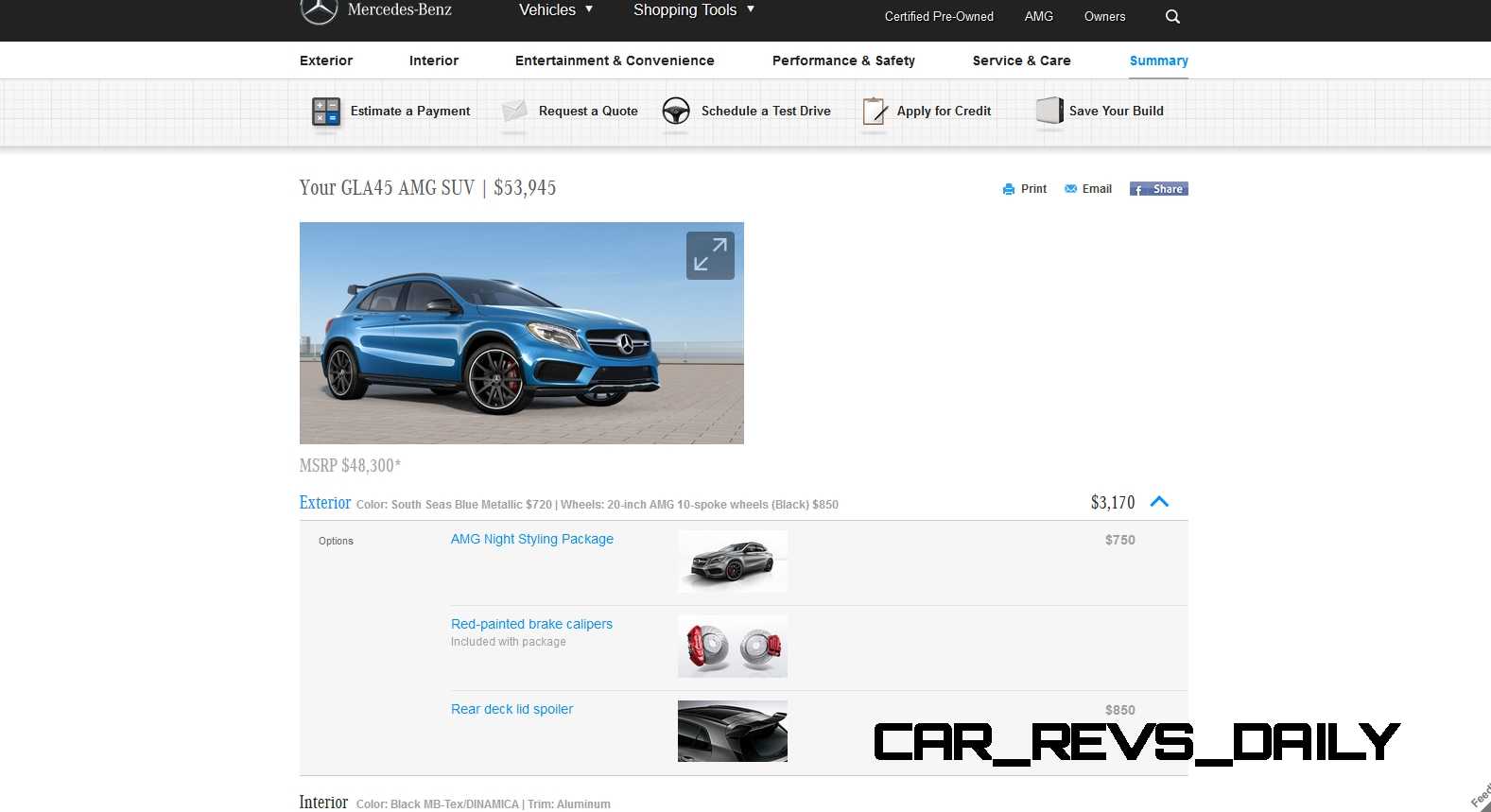The width and height of the screenshot is (1491, 812).
Task: Click 'Included with package' note
Action: [x=509, y=642]
